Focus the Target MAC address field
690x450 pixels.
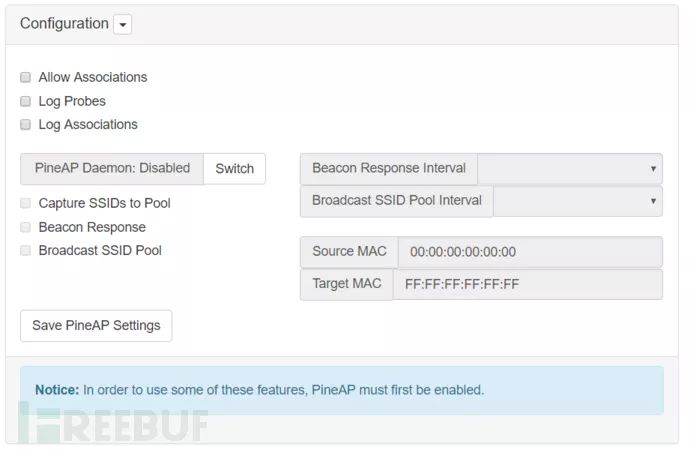tap(526, 284)
